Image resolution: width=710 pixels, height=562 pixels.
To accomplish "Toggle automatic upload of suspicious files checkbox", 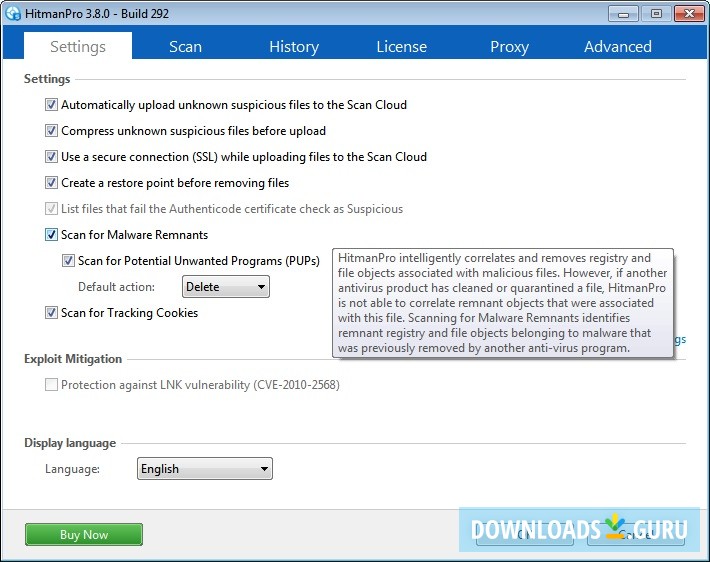I will click(51, 105).
